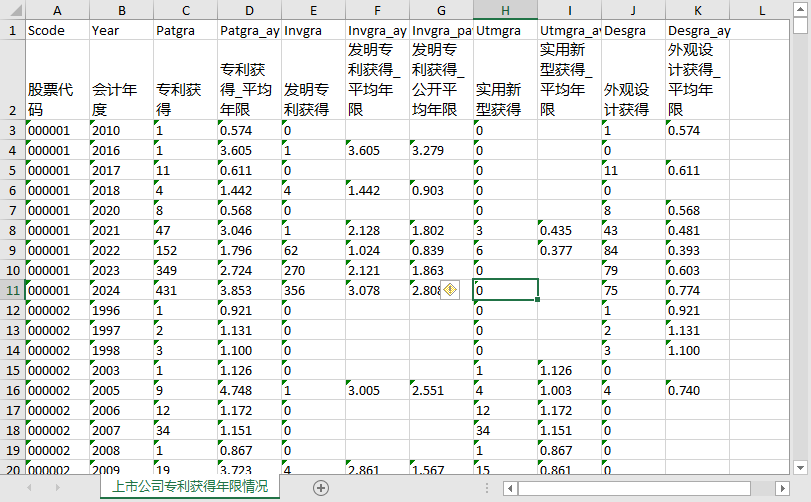This screenshot has width=811, height=502.
Task: Click the Scode cell in row 1
Action: [57, 31]
